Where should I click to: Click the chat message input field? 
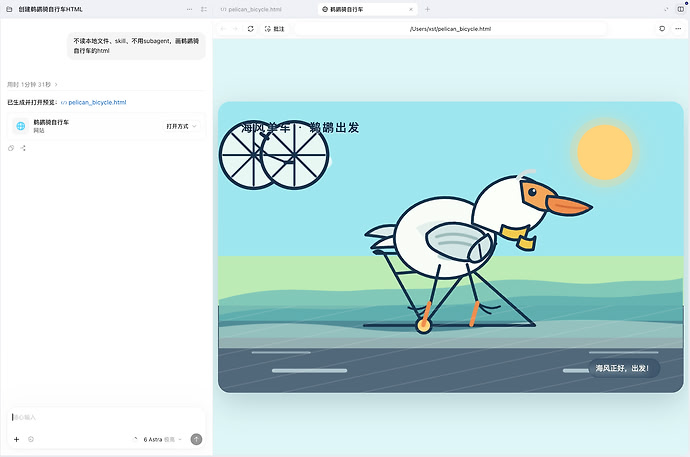tap(106, 417)
